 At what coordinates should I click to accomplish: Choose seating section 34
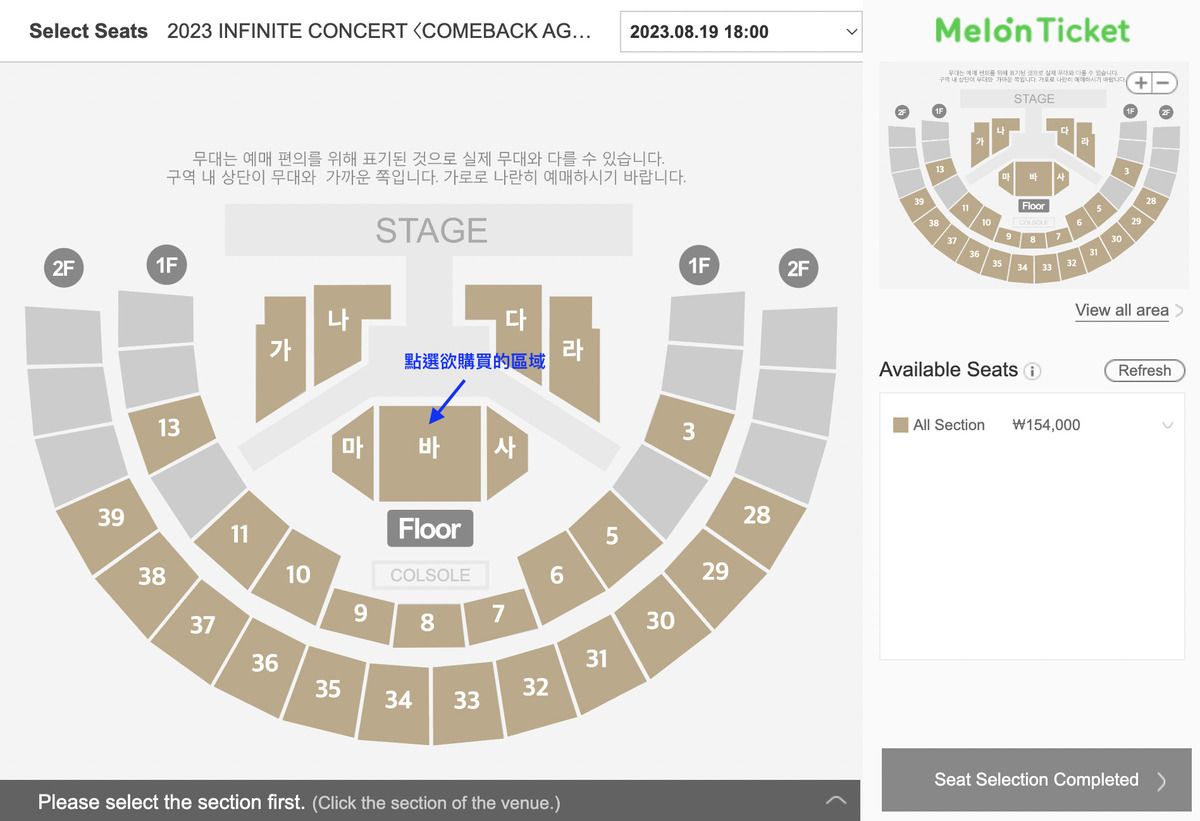click(398, 700)
